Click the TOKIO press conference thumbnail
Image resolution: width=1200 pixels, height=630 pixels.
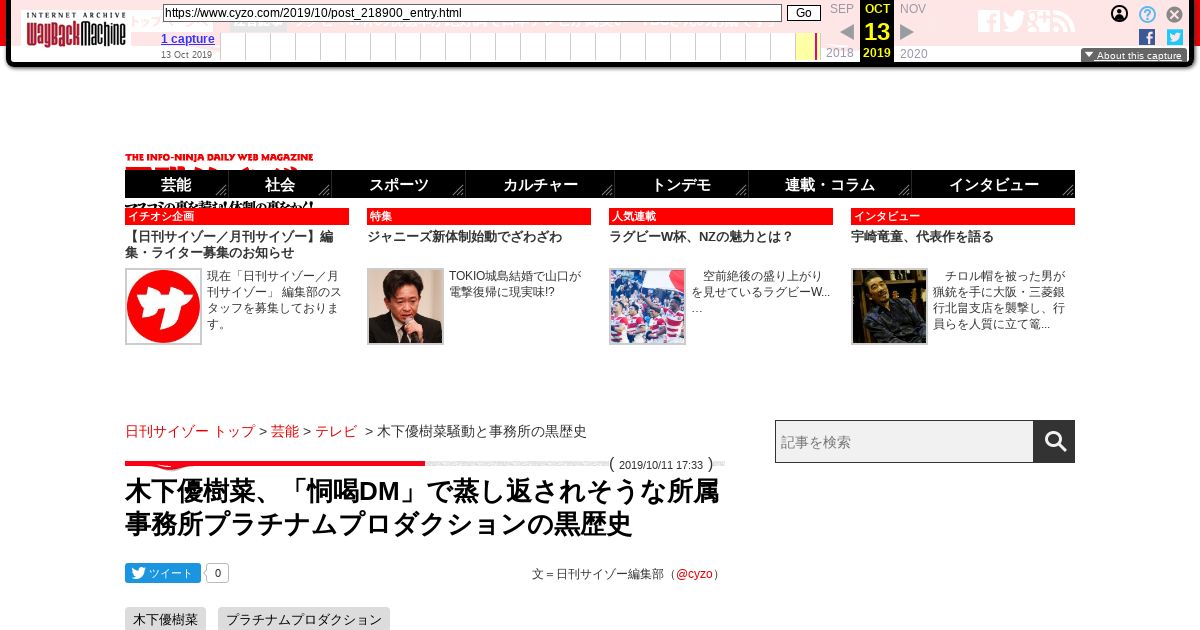click(405, 306)
